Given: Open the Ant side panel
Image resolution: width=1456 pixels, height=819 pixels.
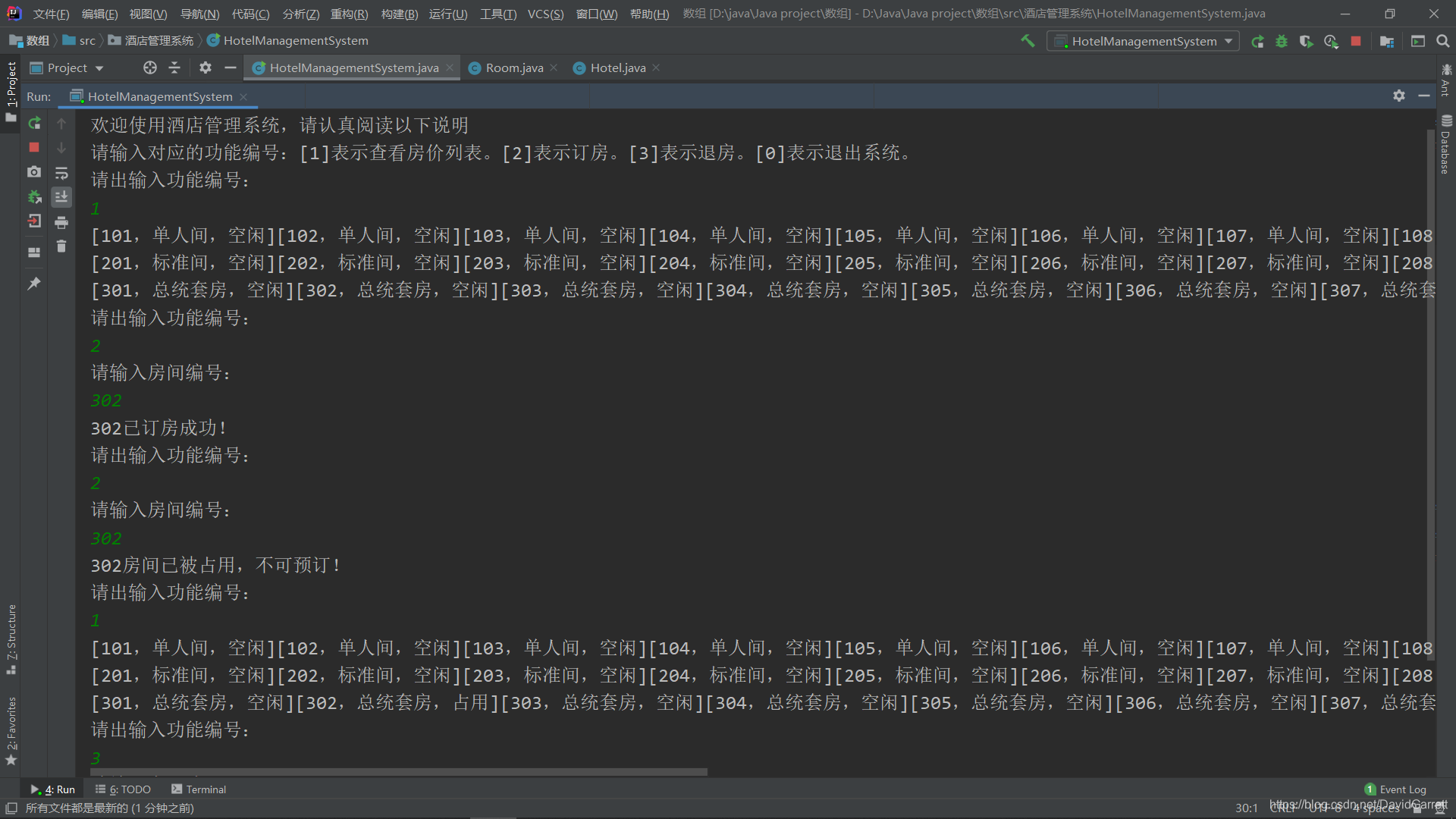Looking at the screenshot, I should (x=1446, y=80).
